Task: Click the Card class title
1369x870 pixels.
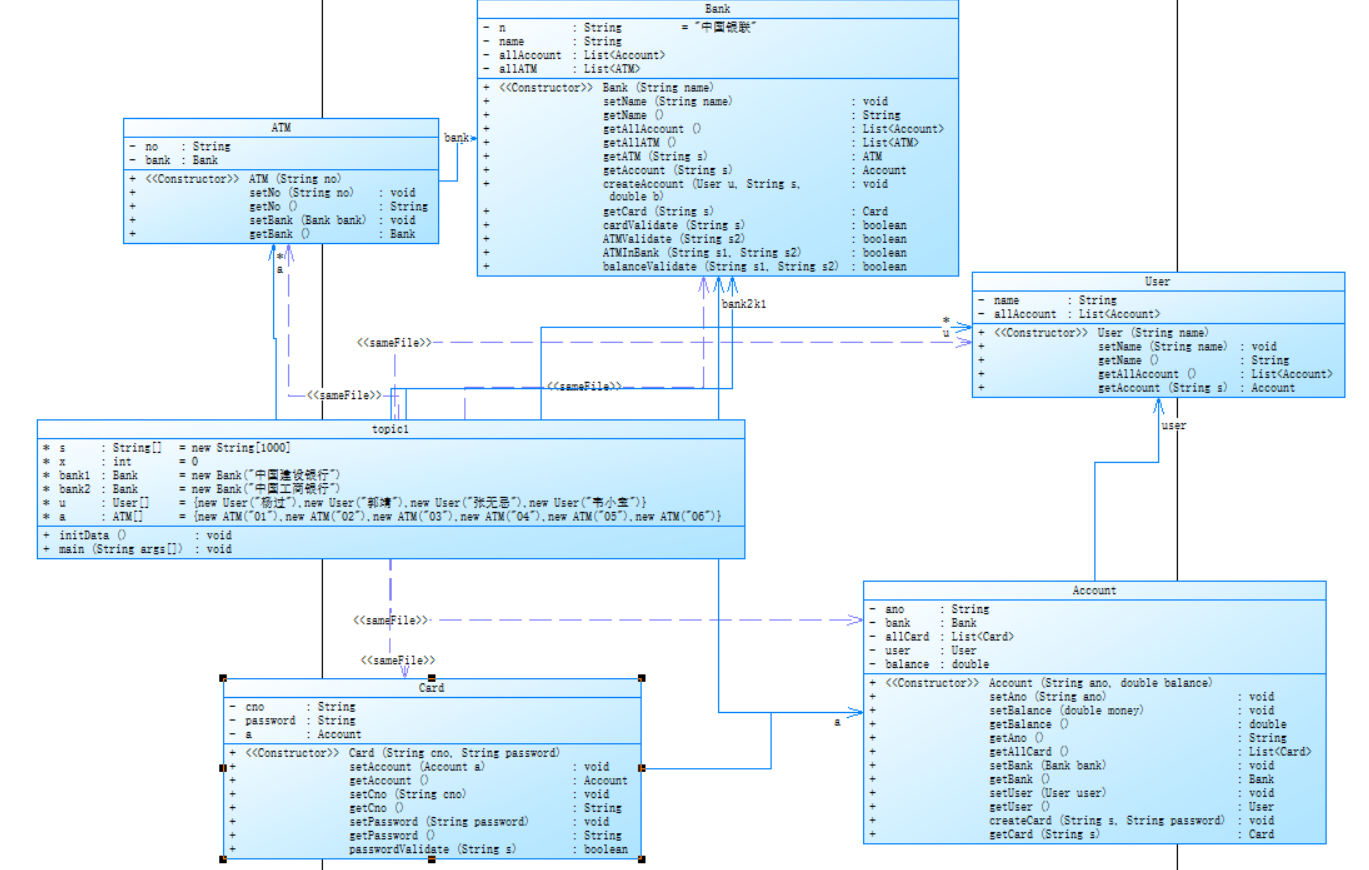Action: [431, 688]
